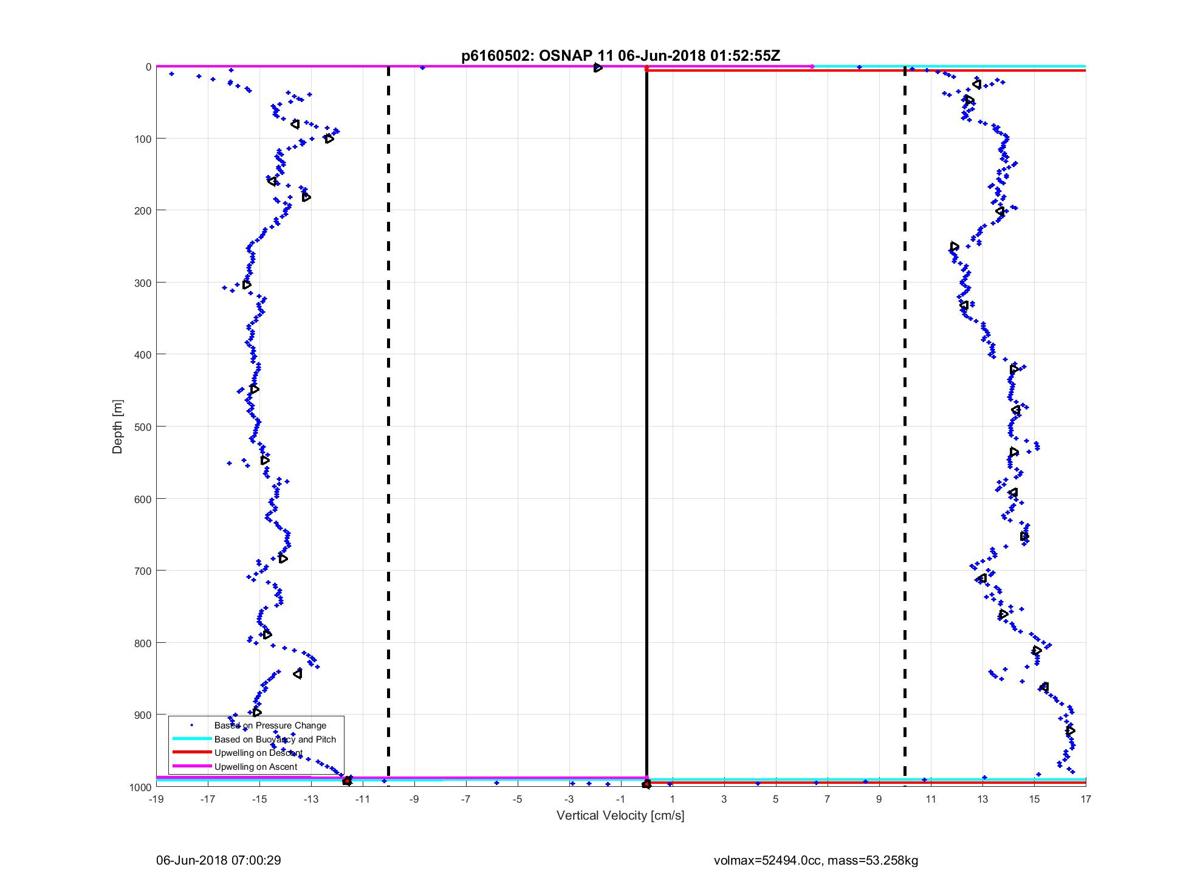Screen dimensions: 1200x885
Task: Click depth axis tick label "200"
Action: click(x=142, y=211)
